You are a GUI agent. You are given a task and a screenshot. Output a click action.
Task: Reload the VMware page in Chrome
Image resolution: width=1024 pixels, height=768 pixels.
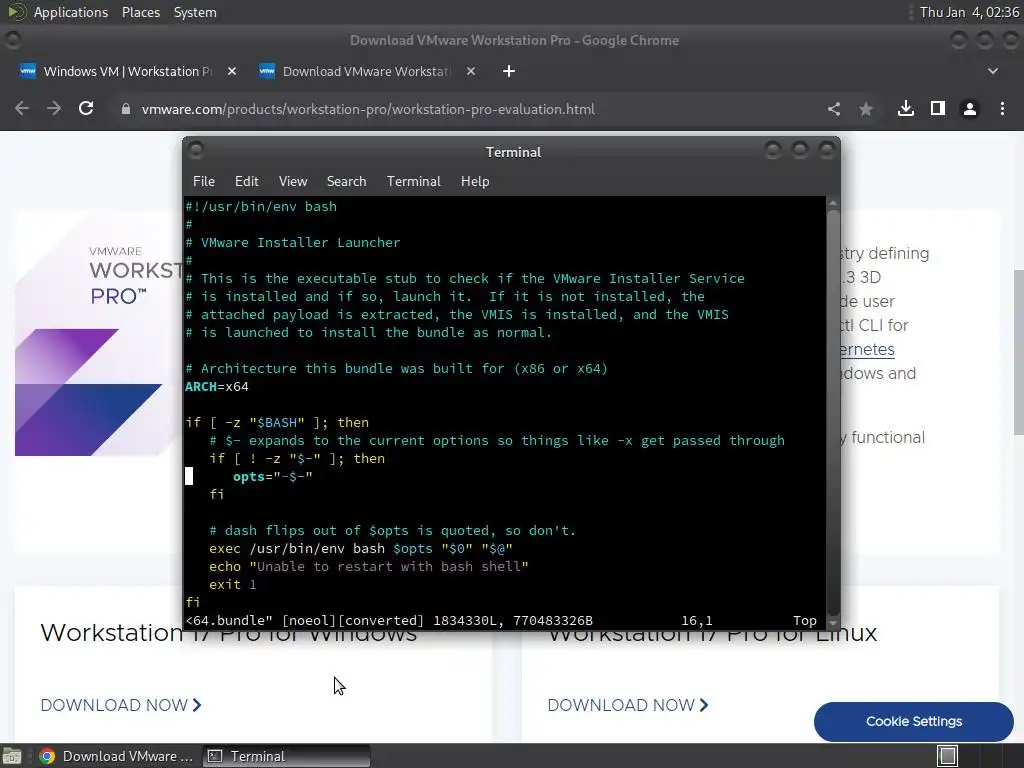point(86,108)
